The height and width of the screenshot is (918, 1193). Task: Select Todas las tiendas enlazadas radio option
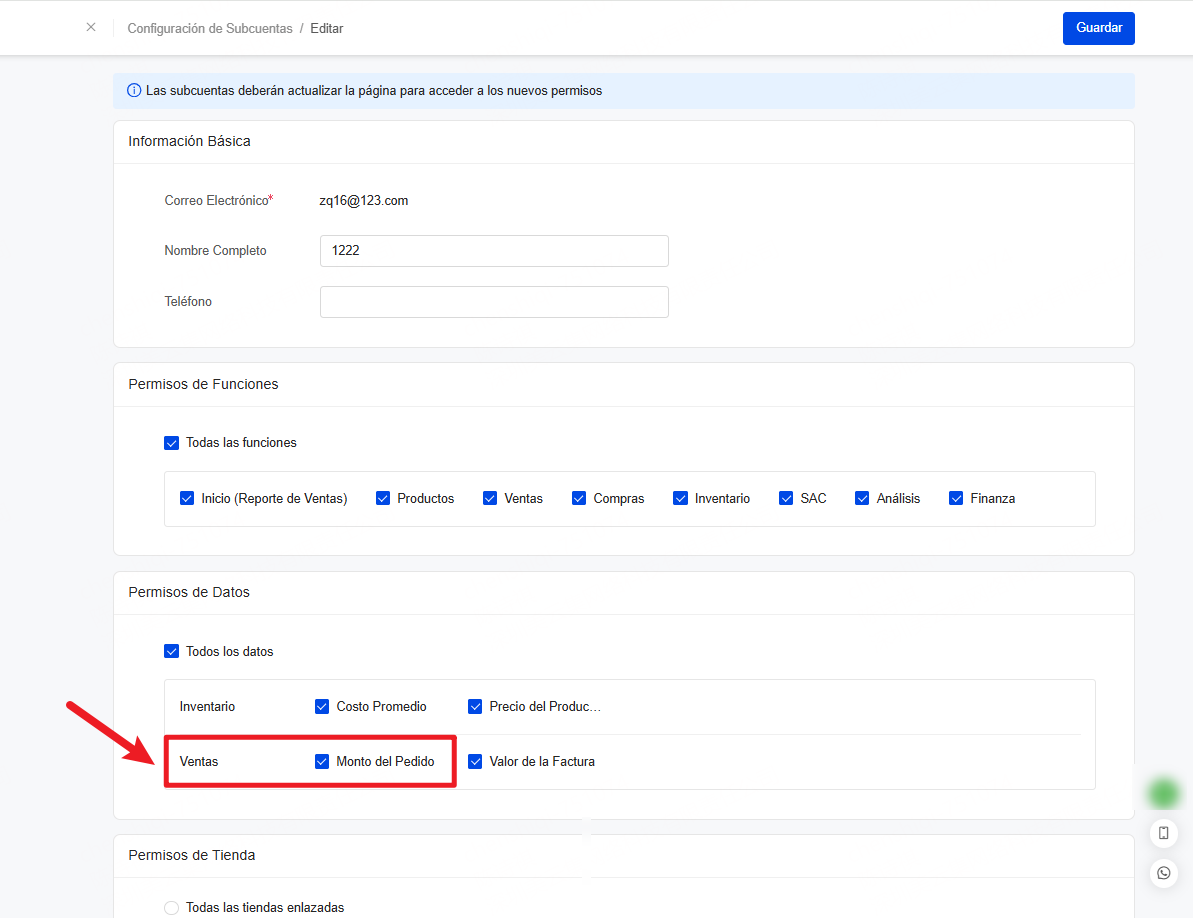pos(171,908)
